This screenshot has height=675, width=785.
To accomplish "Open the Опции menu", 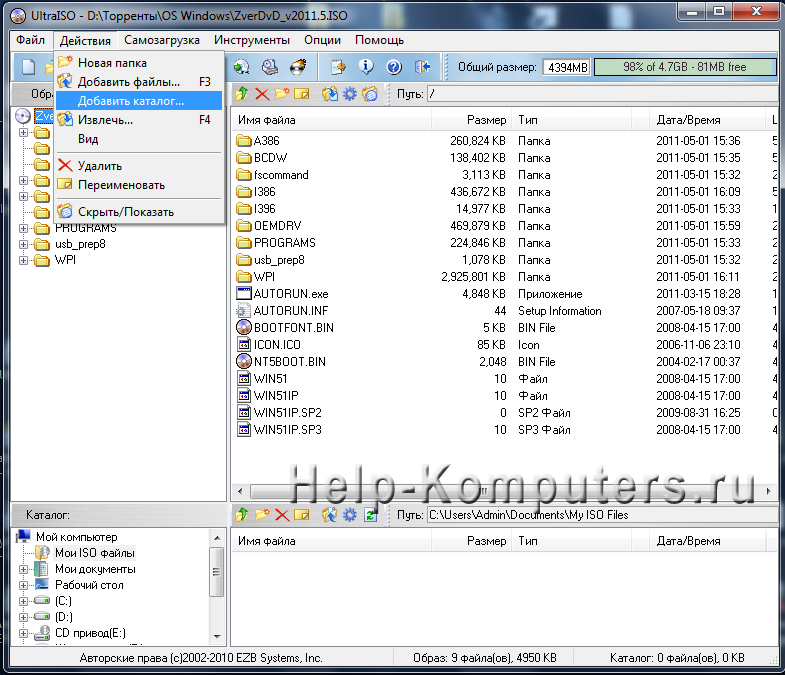I will (322, 40).
